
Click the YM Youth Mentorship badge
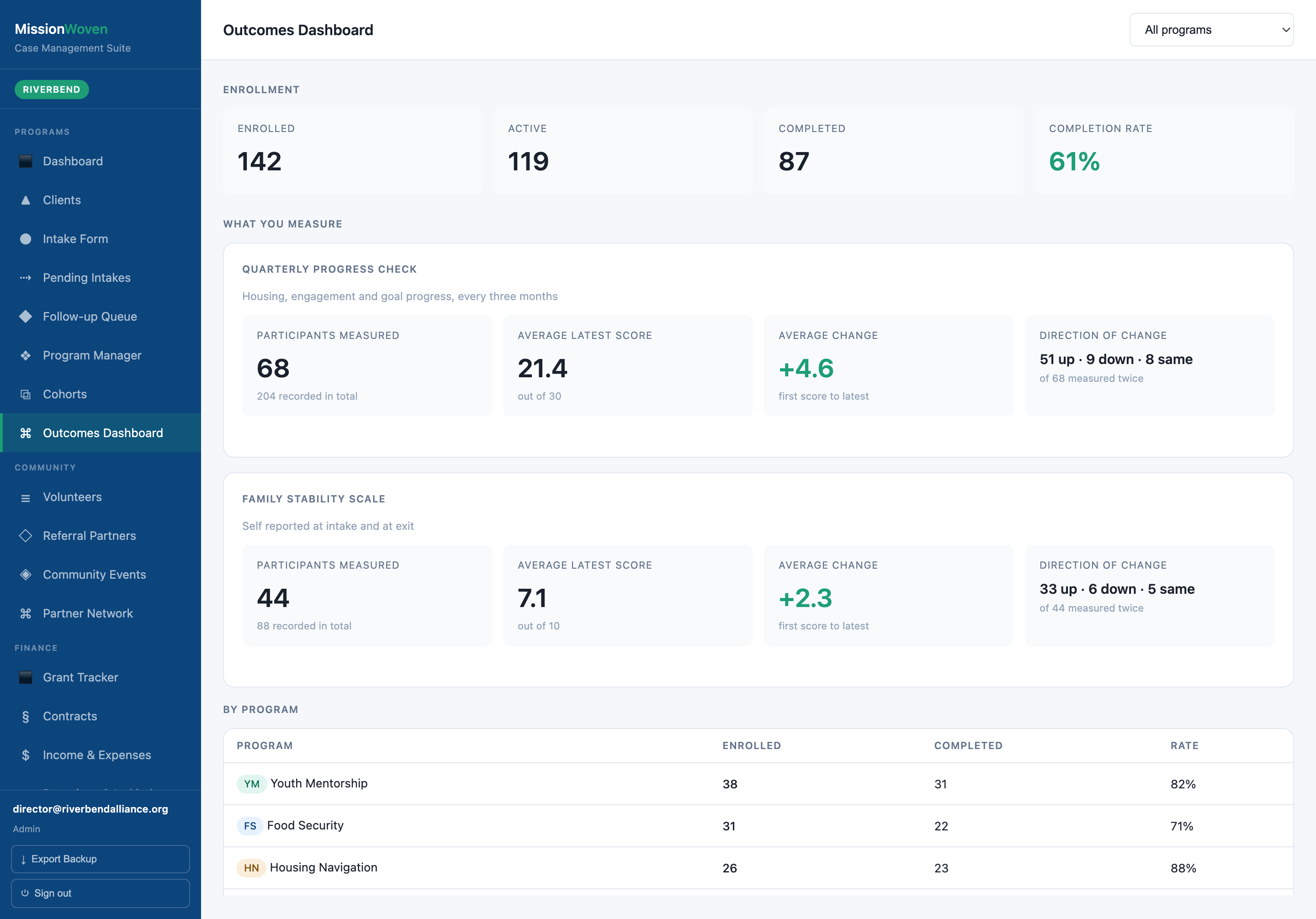click(252, 784)
